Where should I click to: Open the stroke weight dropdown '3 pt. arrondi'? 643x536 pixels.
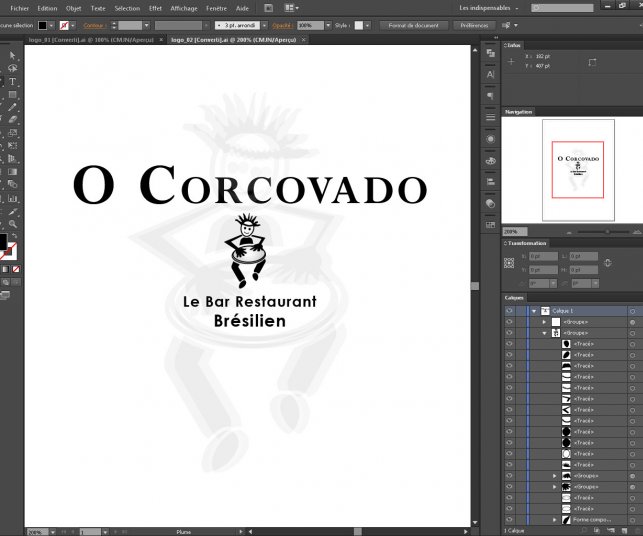[x=240, y=24]
